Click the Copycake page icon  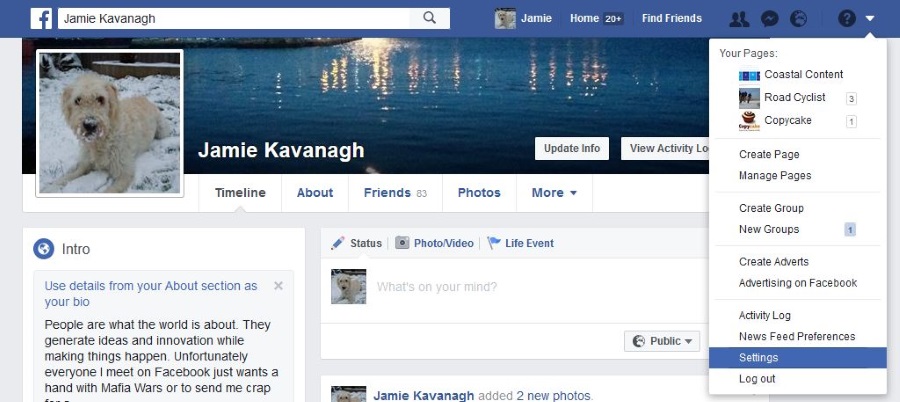[x=749, y=121]
